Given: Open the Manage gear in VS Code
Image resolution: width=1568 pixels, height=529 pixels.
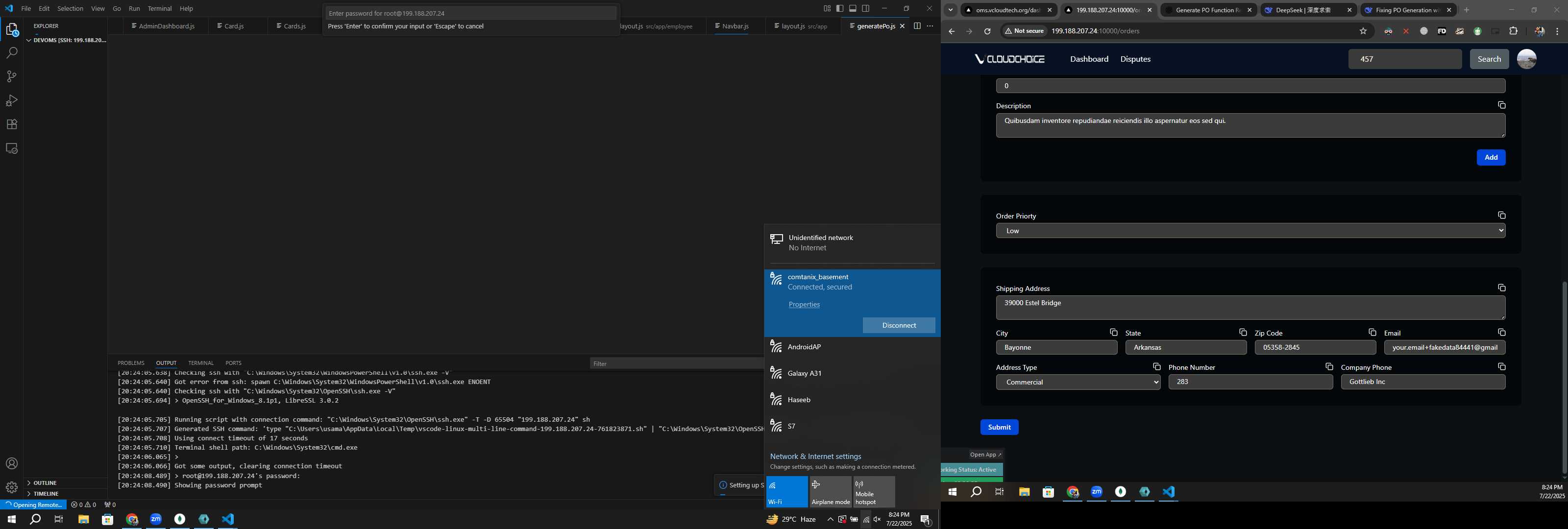Looking at the screenshot, I should click(12, 487).
